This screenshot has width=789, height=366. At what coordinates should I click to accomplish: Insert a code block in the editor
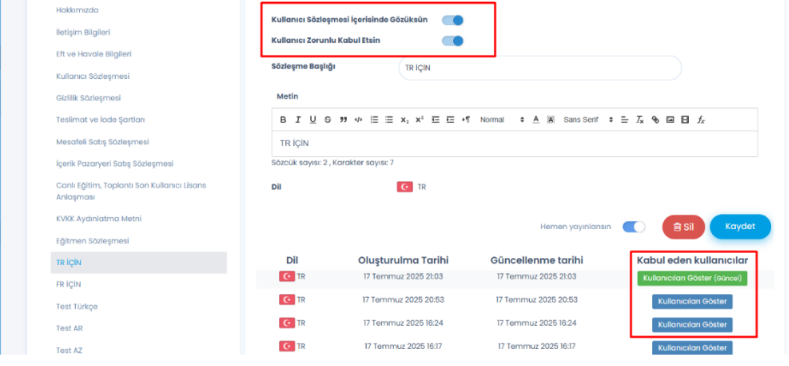(358, 120)
